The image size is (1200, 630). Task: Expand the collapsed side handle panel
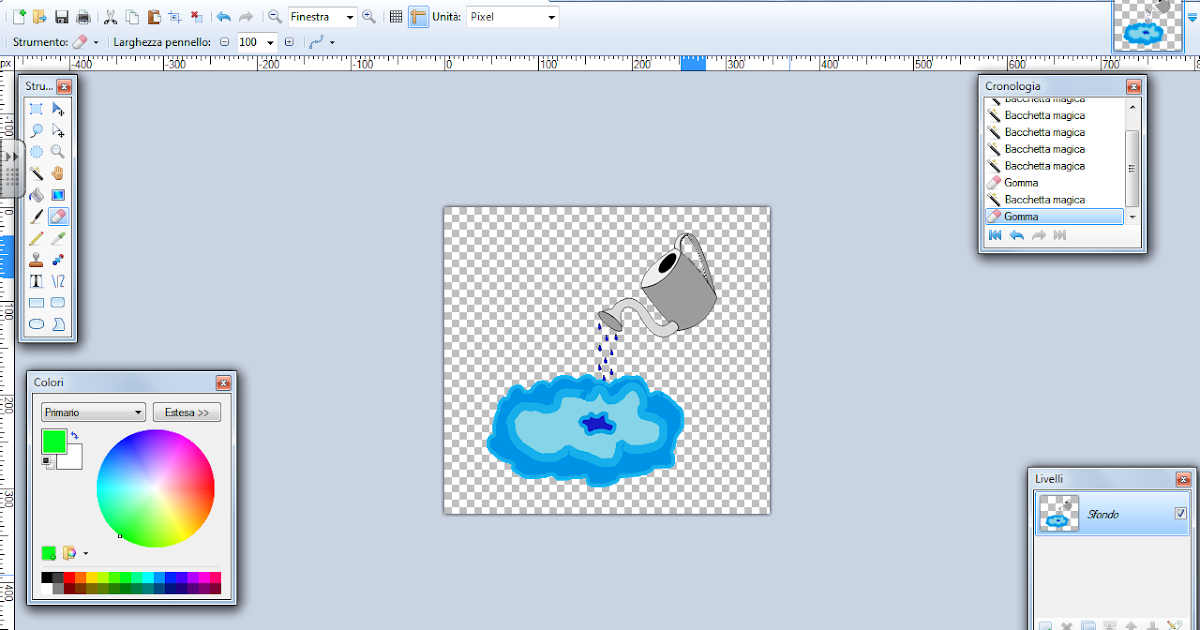12,169
